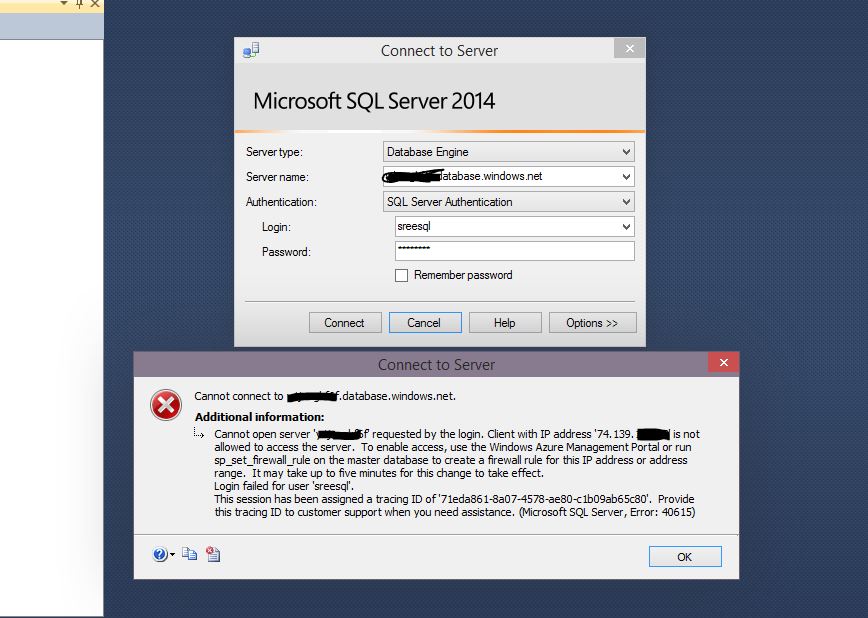Enable the Remember password checkbox

(x=402, y=275)
